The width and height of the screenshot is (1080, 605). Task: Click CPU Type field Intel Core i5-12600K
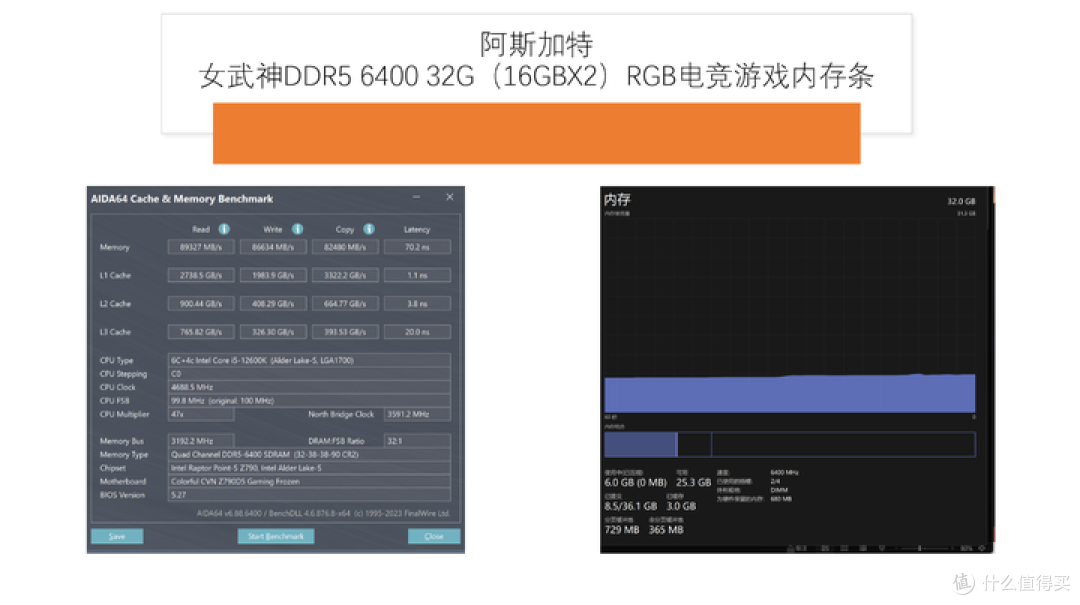pyautogui.click(x=309, y=360)
